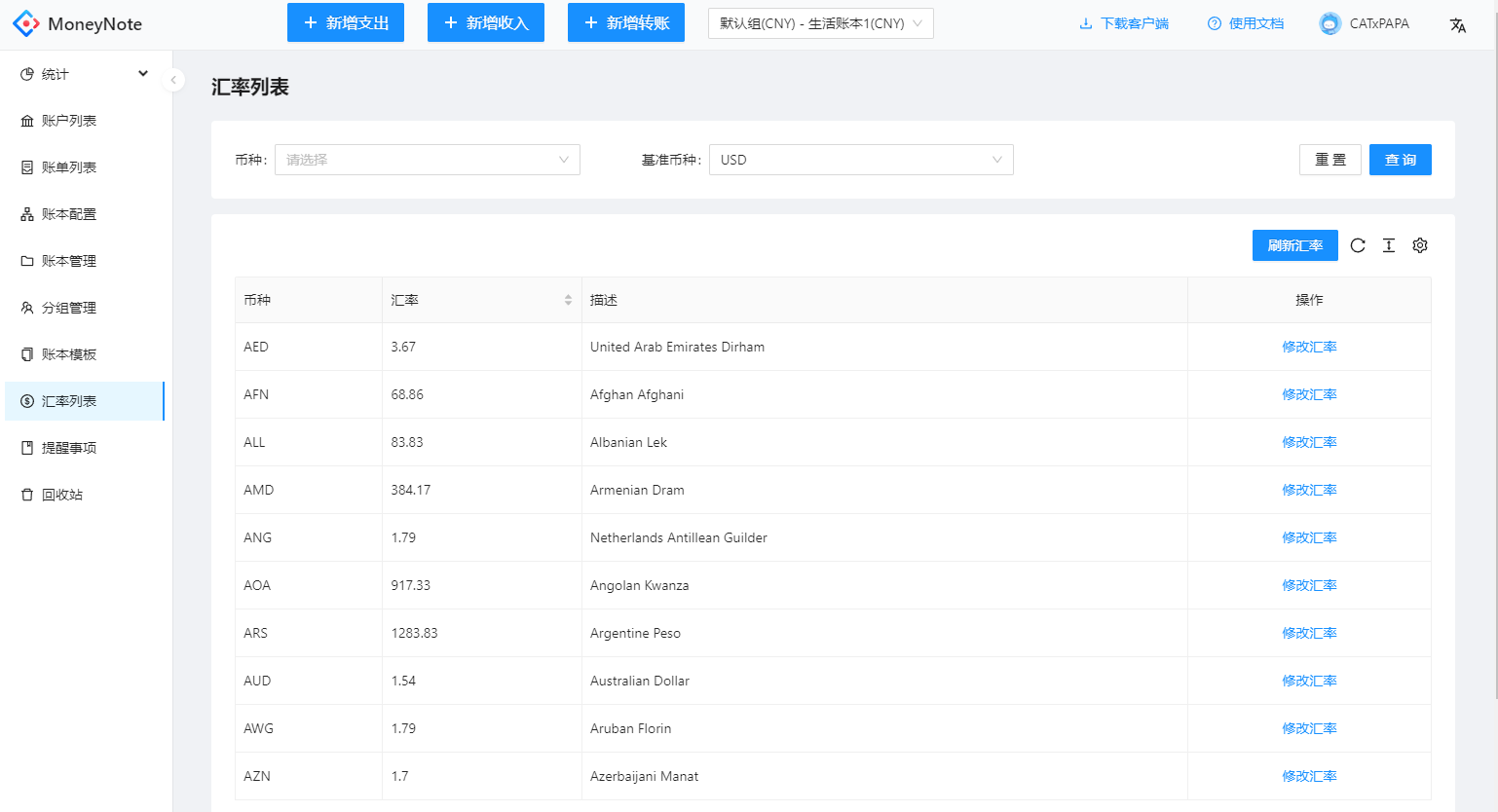Open 账本配置 in sidebar
The height and width of the screenshot is (812, 1498).
pyautogui.click(x=85, y=214)
